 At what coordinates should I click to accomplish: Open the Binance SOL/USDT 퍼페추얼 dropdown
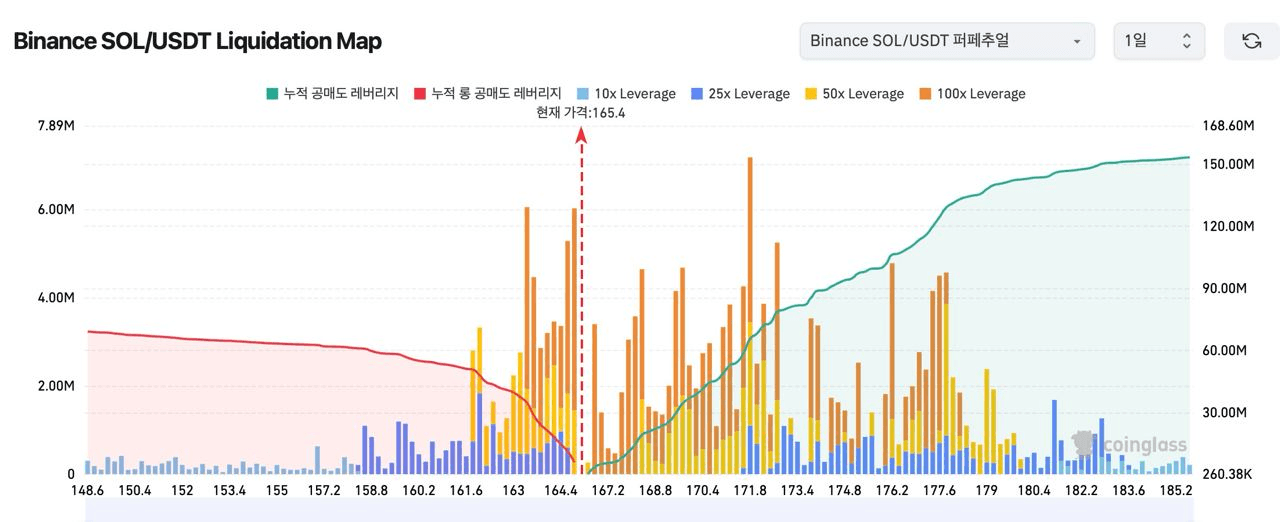pos(947,41)
